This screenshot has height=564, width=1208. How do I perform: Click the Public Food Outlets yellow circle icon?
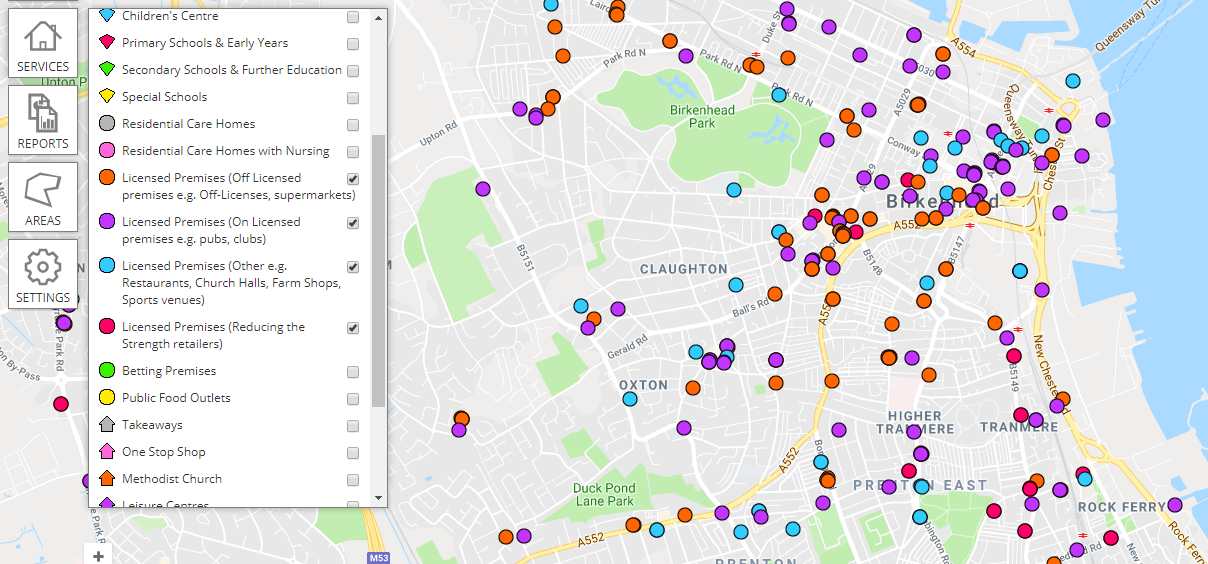click(x=107, y=398)
